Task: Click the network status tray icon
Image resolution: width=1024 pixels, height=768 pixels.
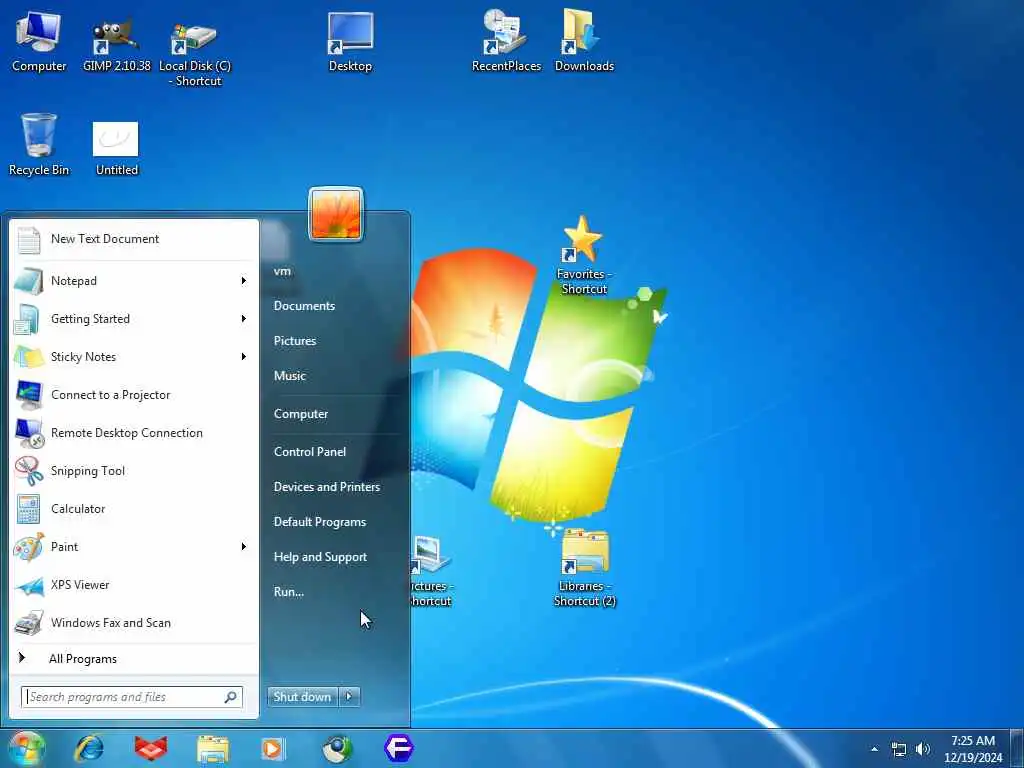Action: coord(899,749)
